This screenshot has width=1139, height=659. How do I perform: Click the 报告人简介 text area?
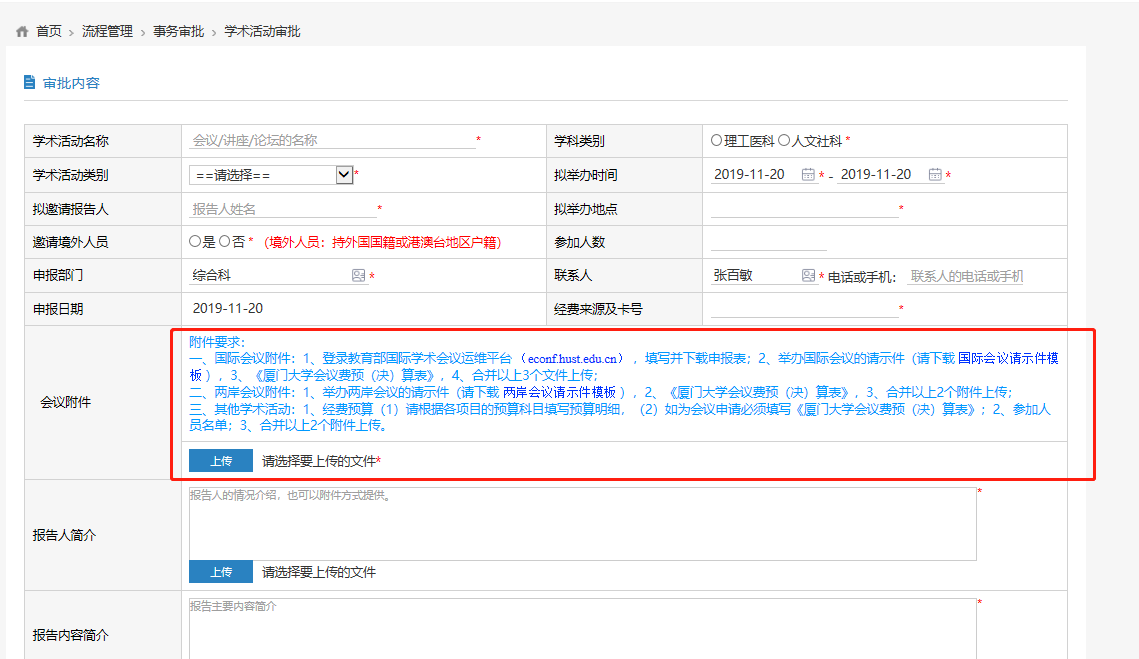582,524
